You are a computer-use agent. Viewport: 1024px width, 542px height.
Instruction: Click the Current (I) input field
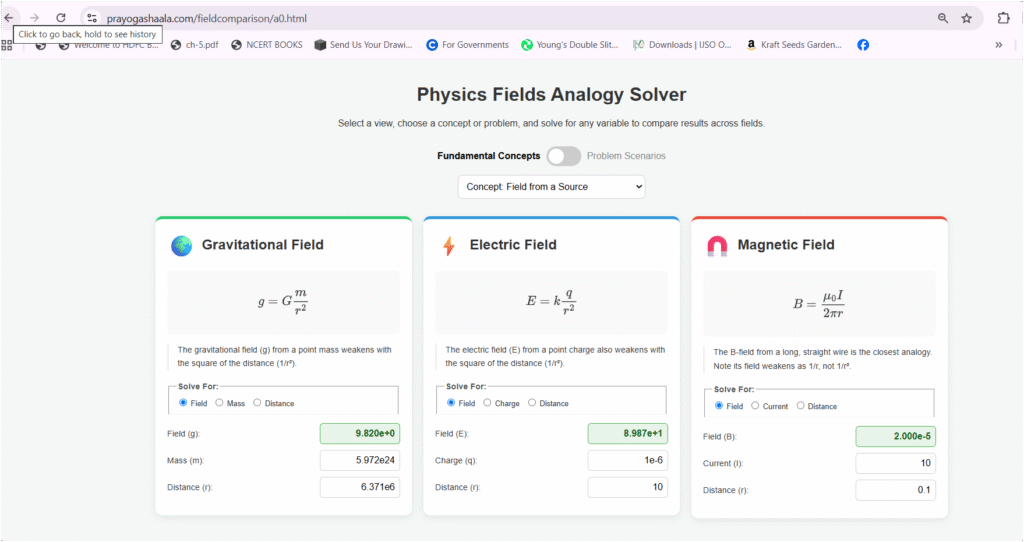895,464
